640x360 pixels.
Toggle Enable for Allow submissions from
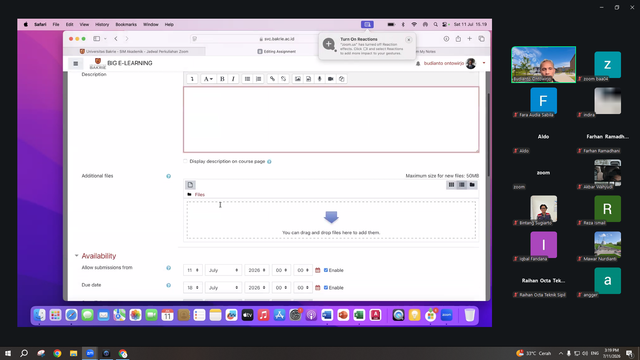click(326, 270)
